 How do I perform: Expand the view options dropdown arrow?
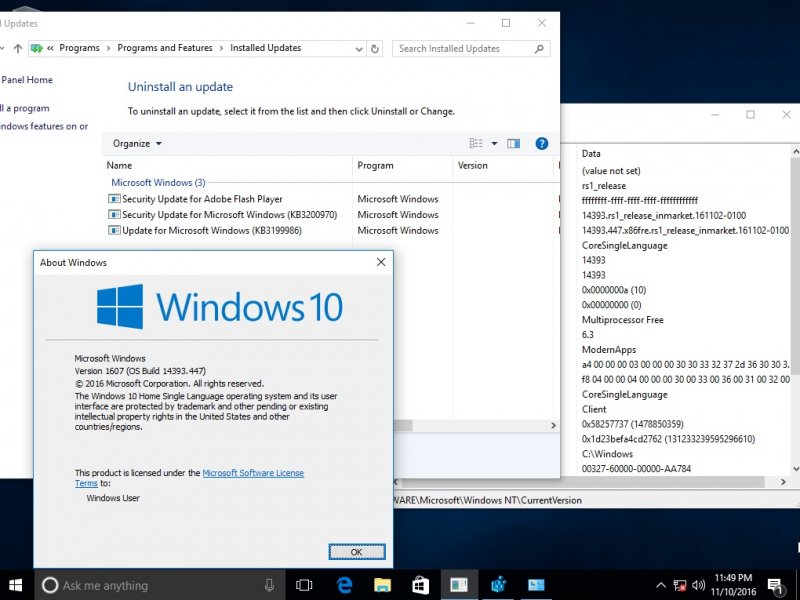494,143
